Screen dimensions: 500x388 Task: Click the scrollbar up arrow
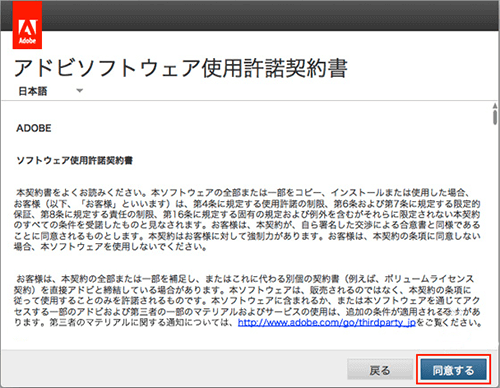[495, 106]
